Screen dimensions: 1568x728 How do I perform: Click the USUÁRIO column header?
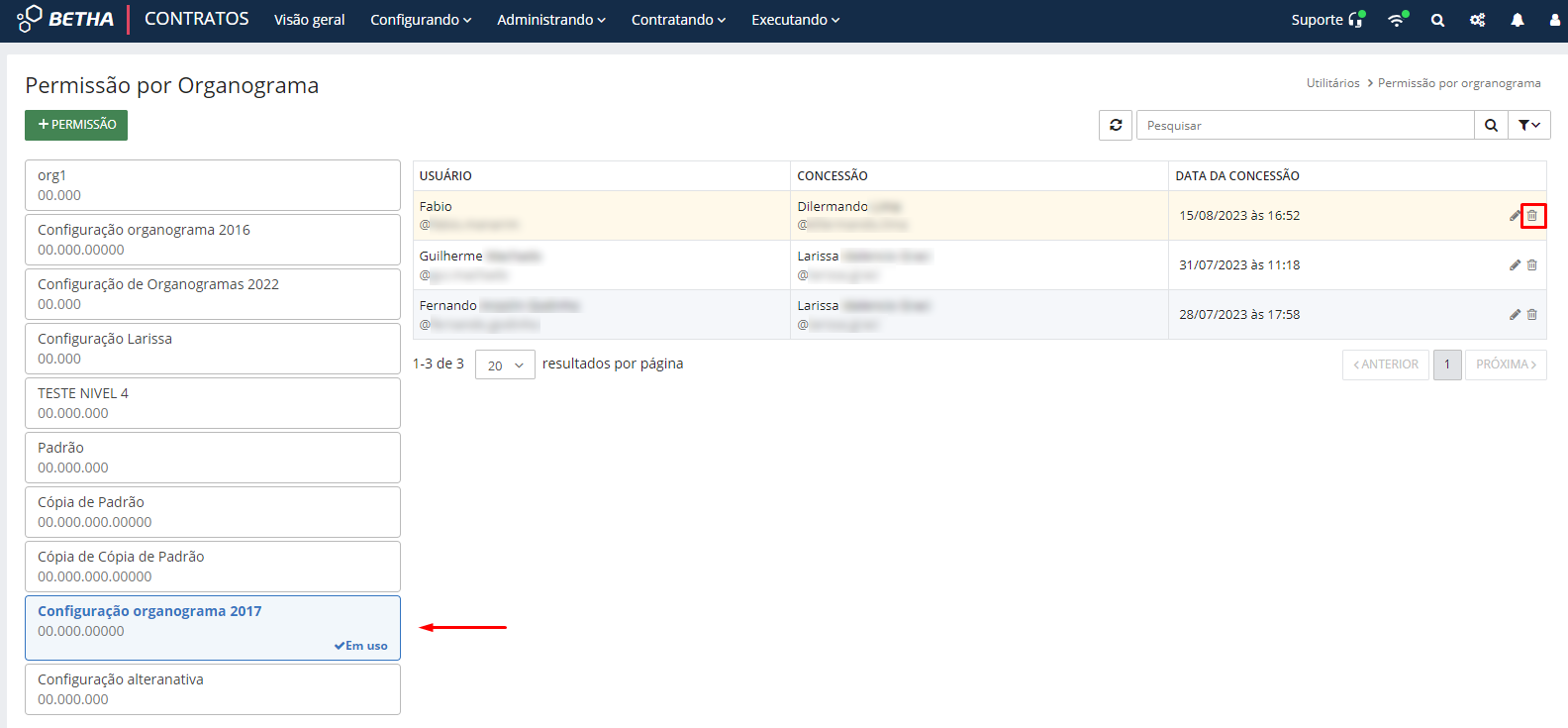click(x=445, y=175)
